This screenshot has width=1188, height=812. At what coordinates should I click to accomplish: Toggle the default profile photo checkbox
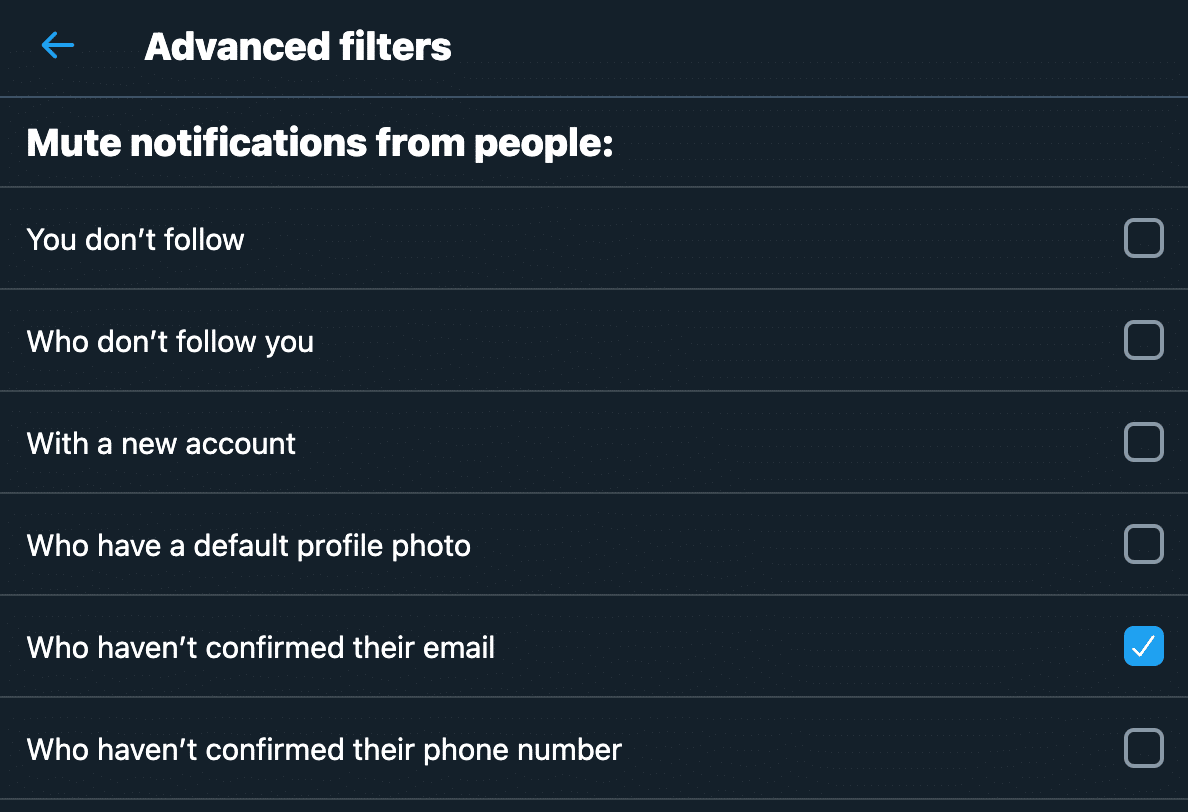(x=1144, y=545)
